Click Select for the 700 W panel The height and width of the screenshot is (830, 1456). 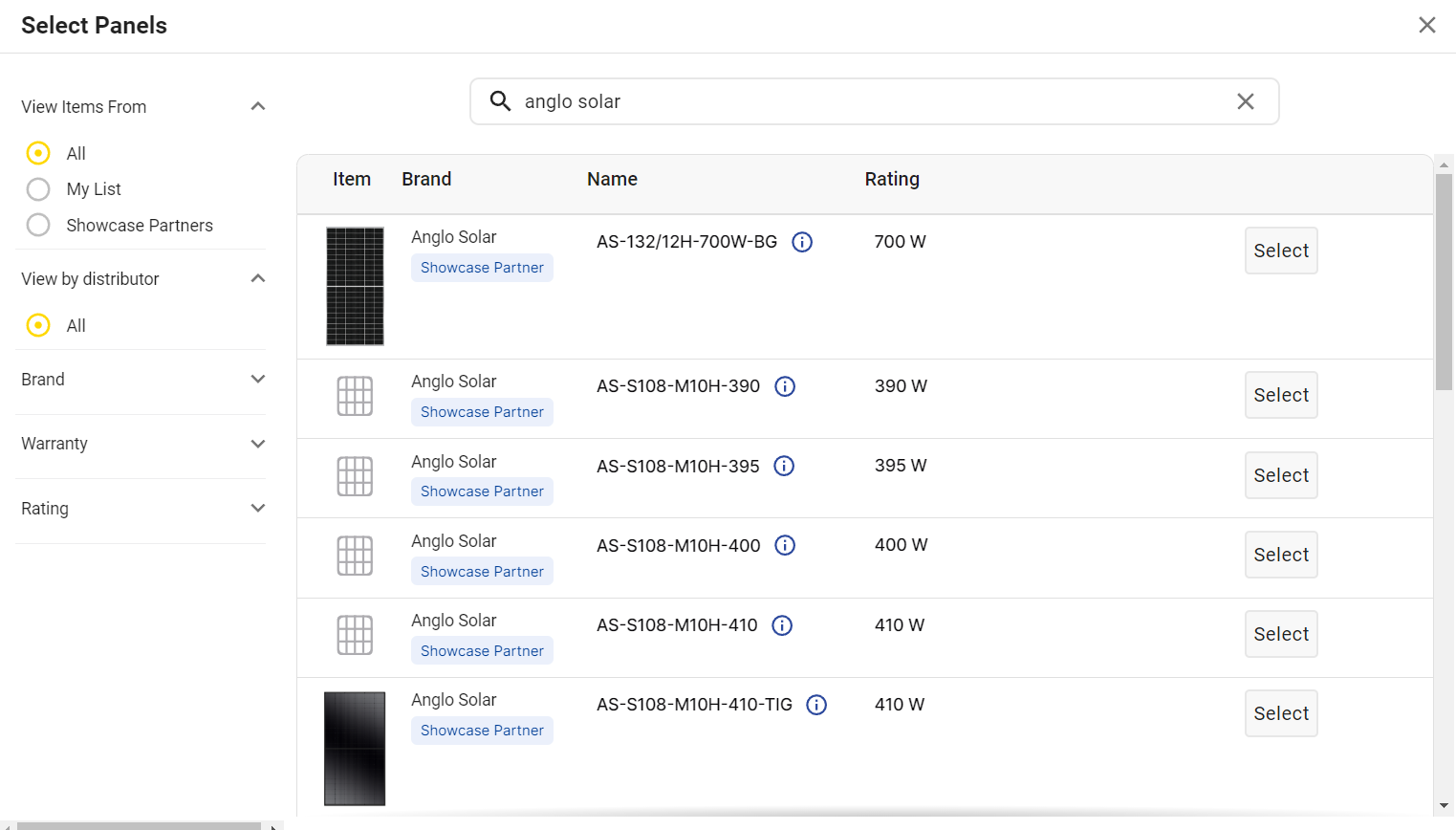(1281, 251)
